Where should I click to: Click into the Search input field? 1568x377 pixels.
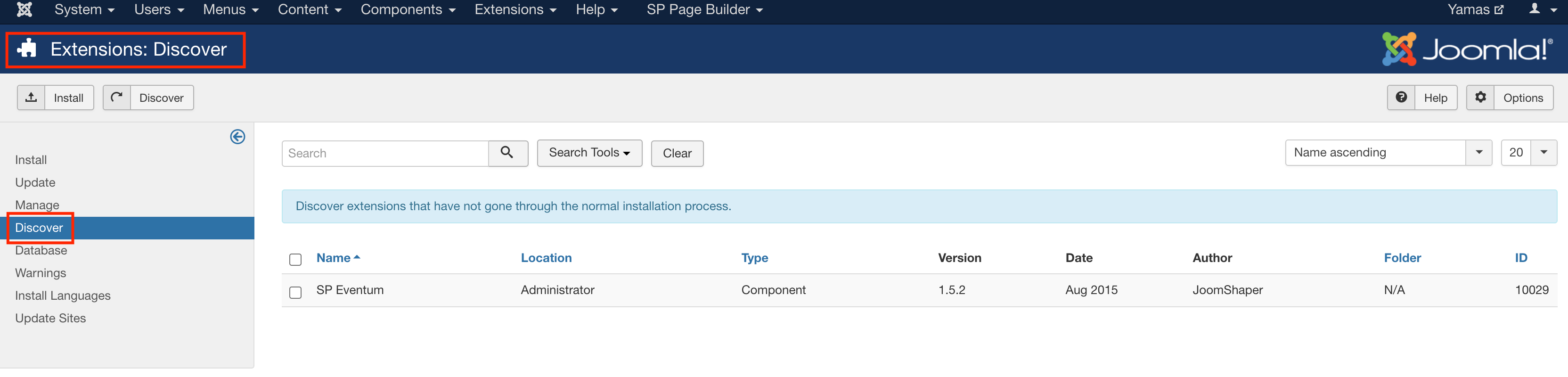pos(385,154)
